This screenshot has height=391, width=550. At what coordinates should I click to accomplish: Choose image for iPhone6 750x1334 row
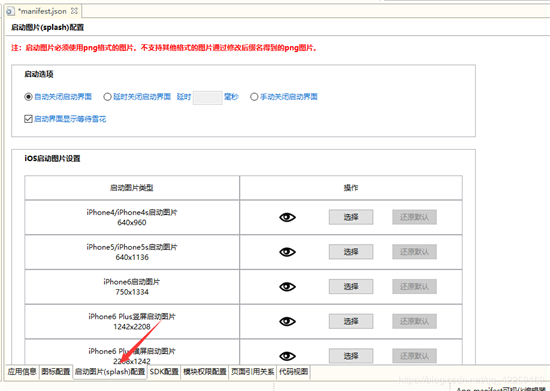(x=351, y=286)
